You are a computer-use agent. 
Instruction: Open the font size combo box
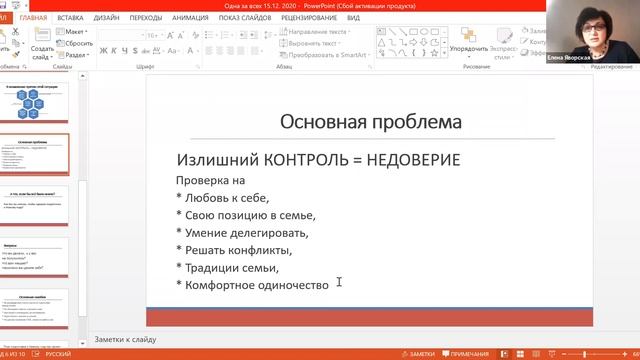click(155, 36)
